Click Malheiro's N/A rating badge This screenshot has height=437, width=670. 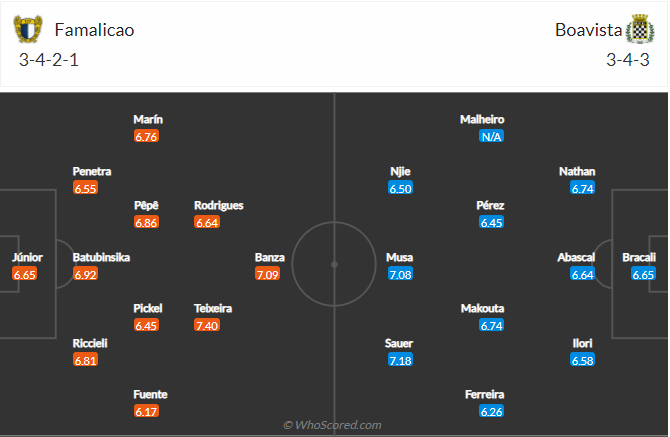(490, 136)
